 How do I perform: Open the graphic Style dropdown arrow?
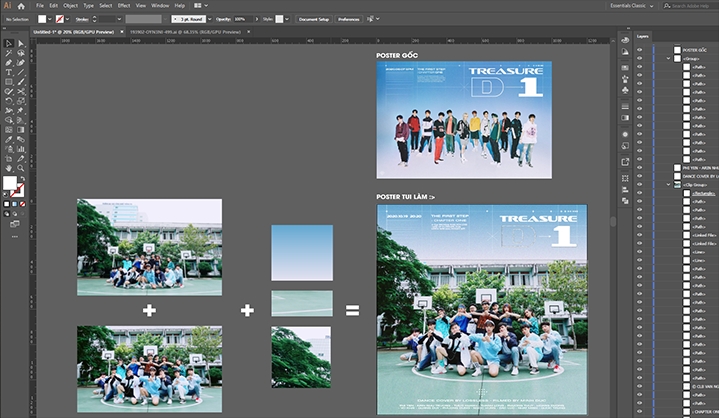pos(287,19)
